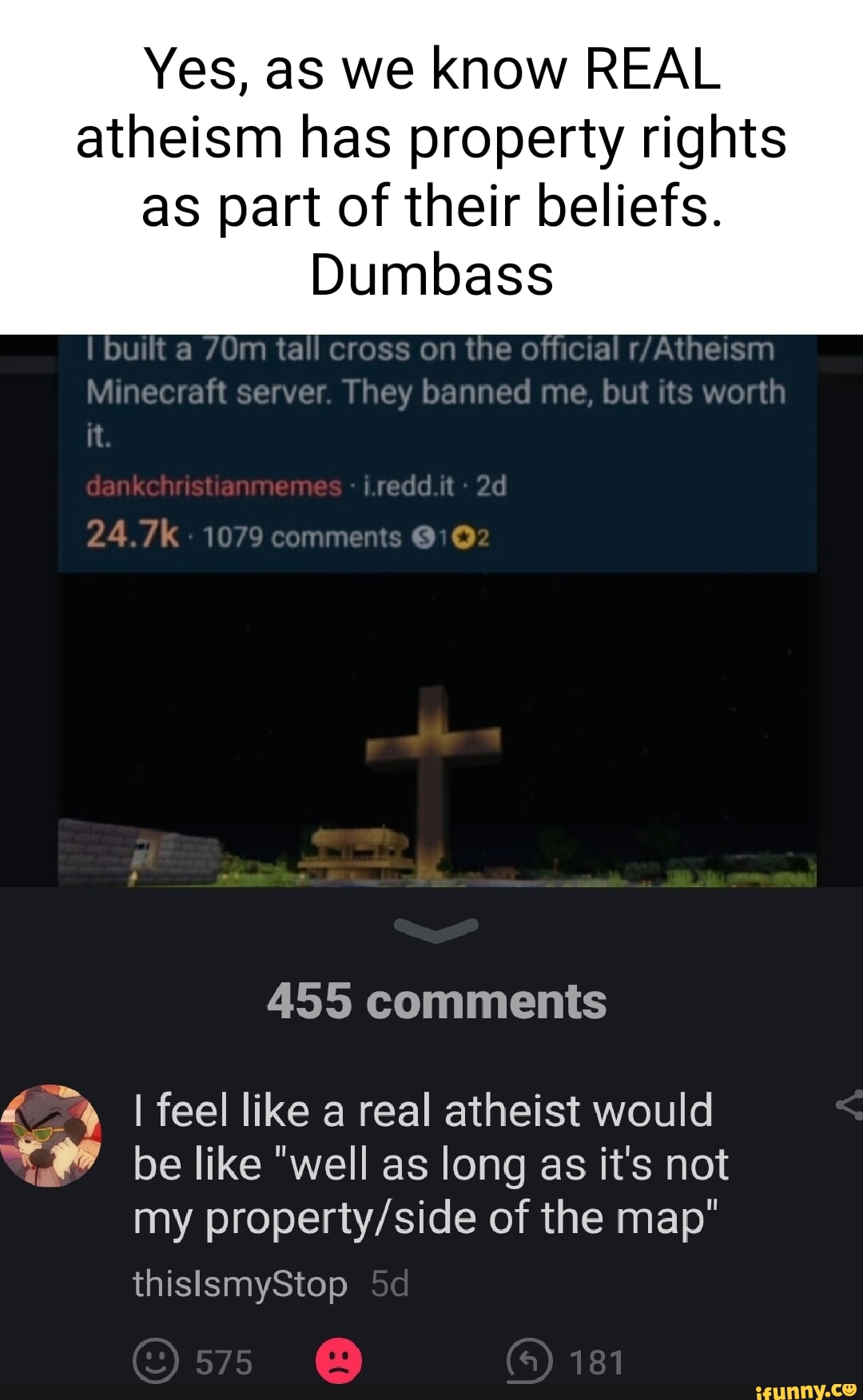Open the dankchristianmemes subreddit link

[x=213, y=486]
